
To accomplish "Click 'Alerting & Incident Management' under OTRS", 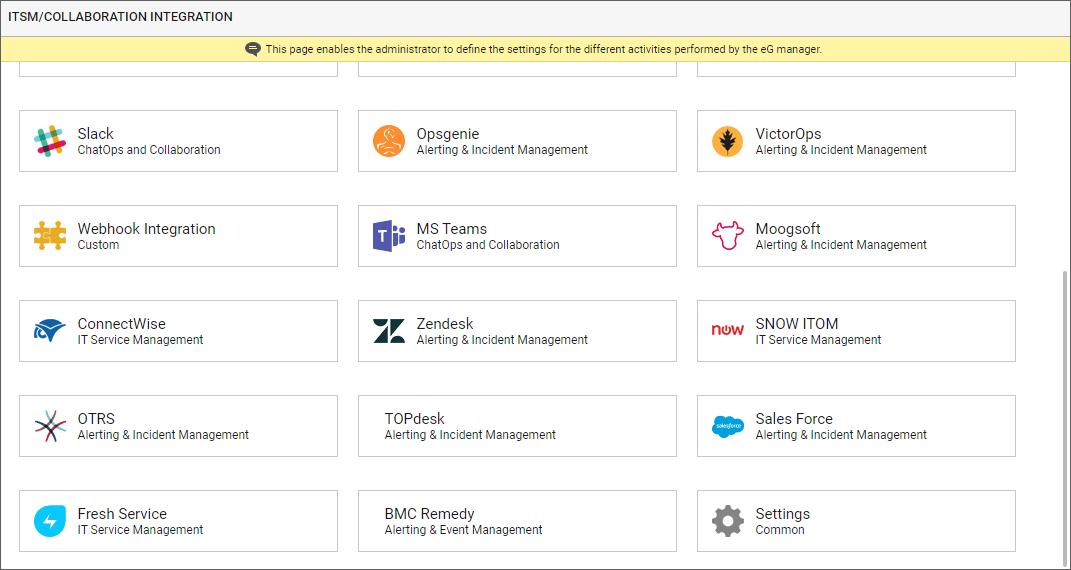I will coord(163,434).
